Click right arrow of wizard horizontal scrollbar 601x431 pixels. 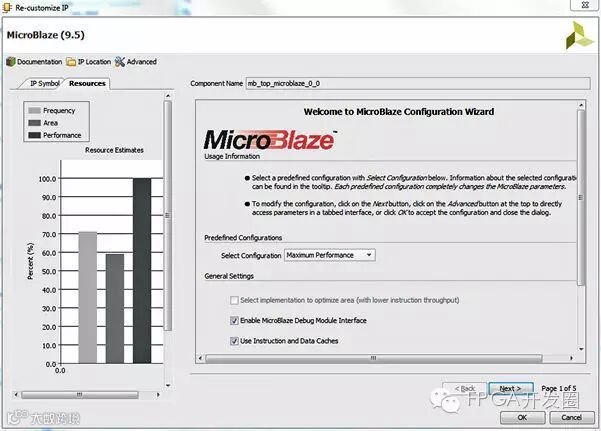(571, 358)
